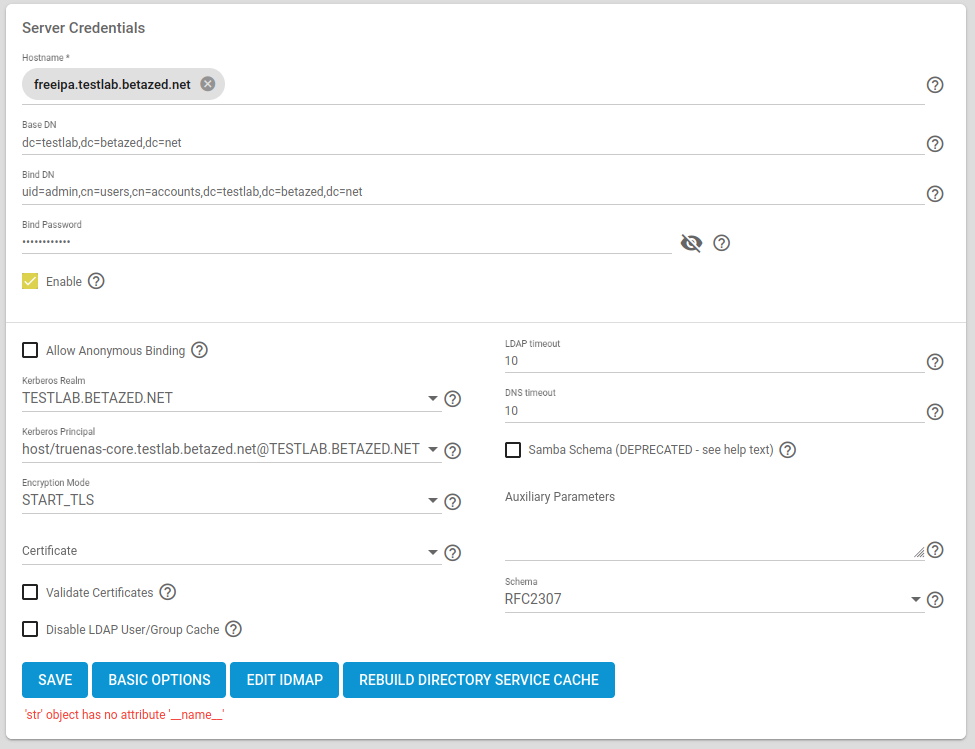Open help for Validate Certificates

pyautogui.click(x=167, y=592)
